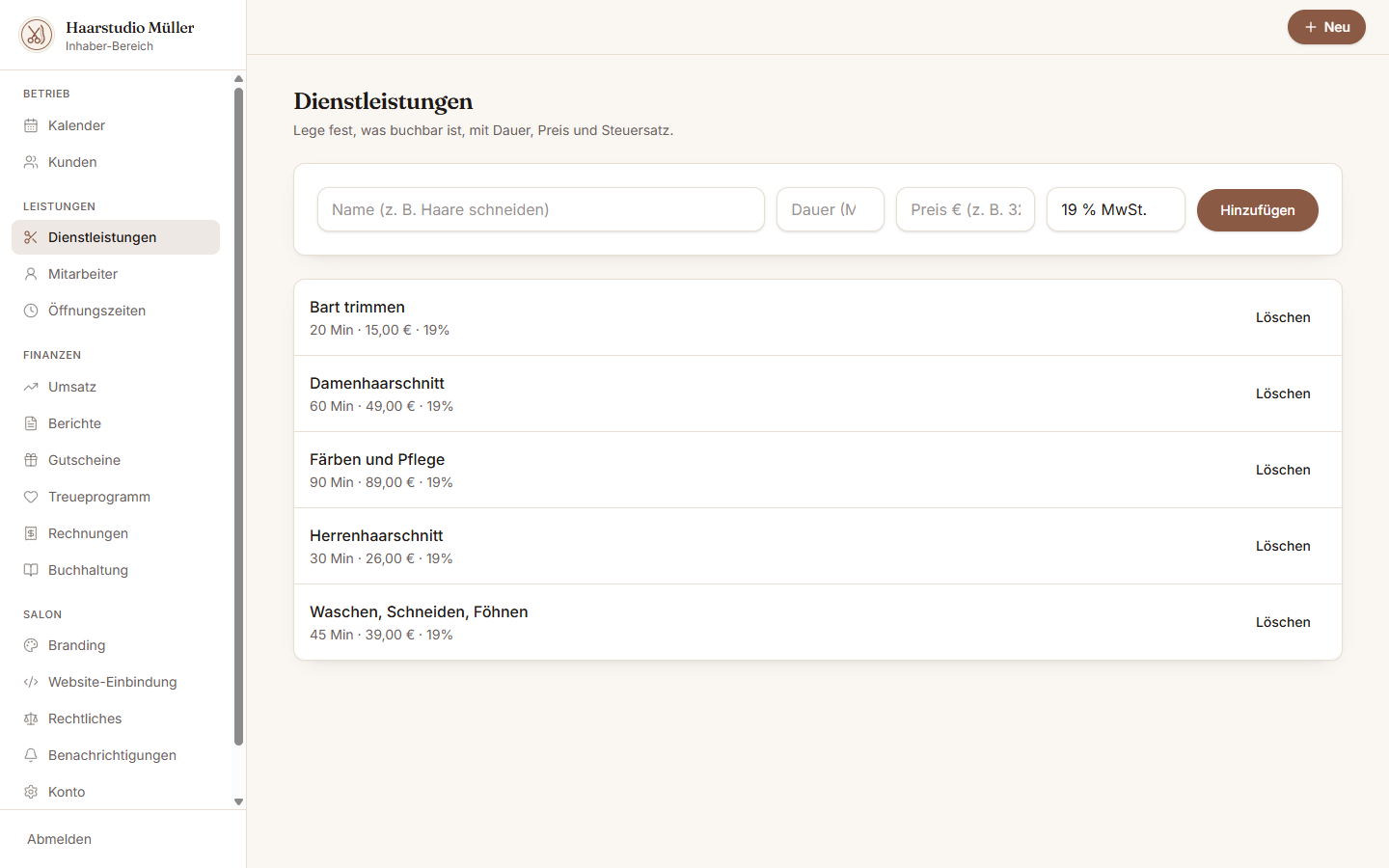Delete the Bart trimmen service
1389x868 pixels.
pyautogui.click(x=1283, y=317)
